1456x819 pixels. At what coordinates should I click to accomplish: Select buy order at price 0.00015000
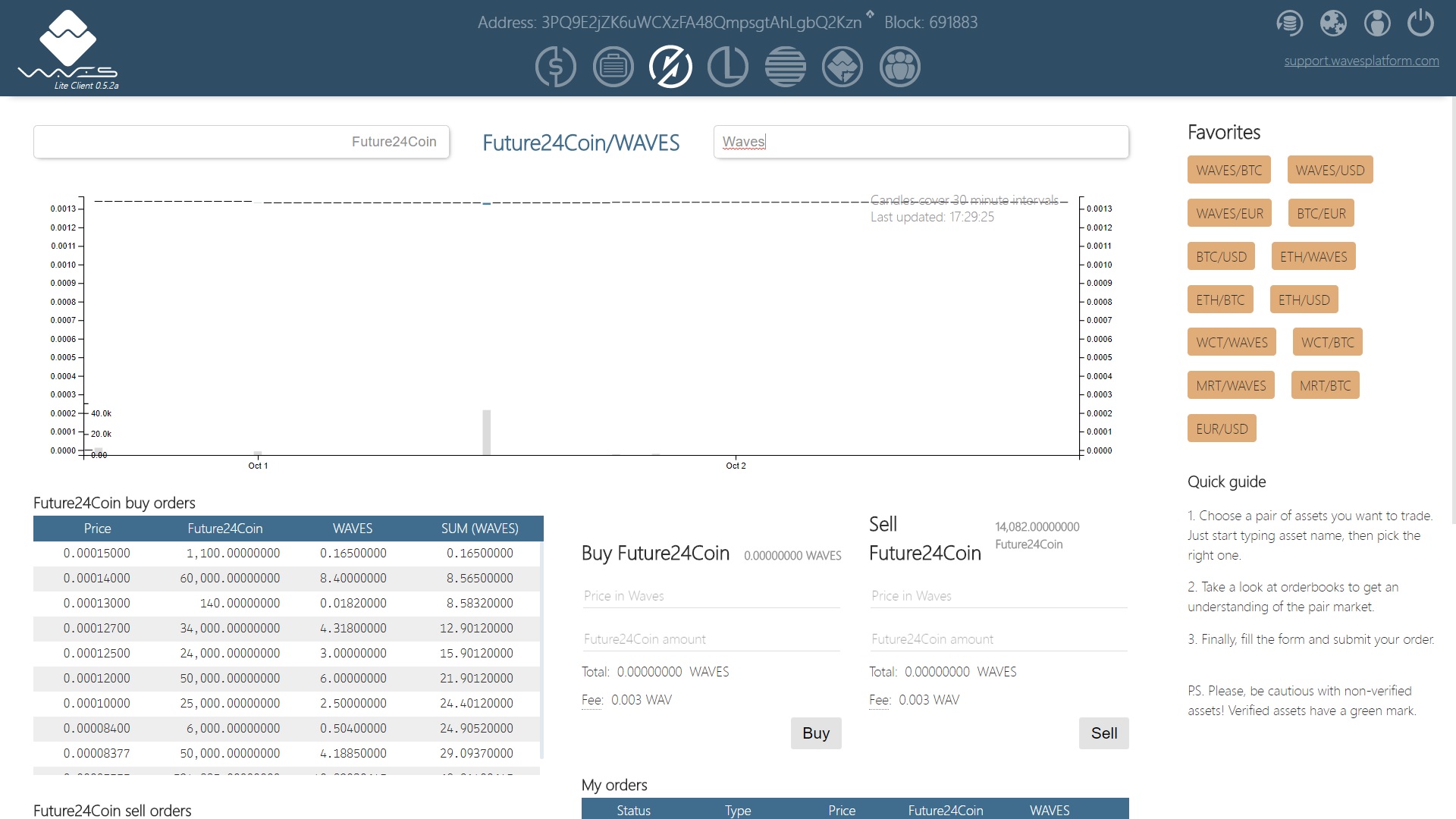point(287,554)
